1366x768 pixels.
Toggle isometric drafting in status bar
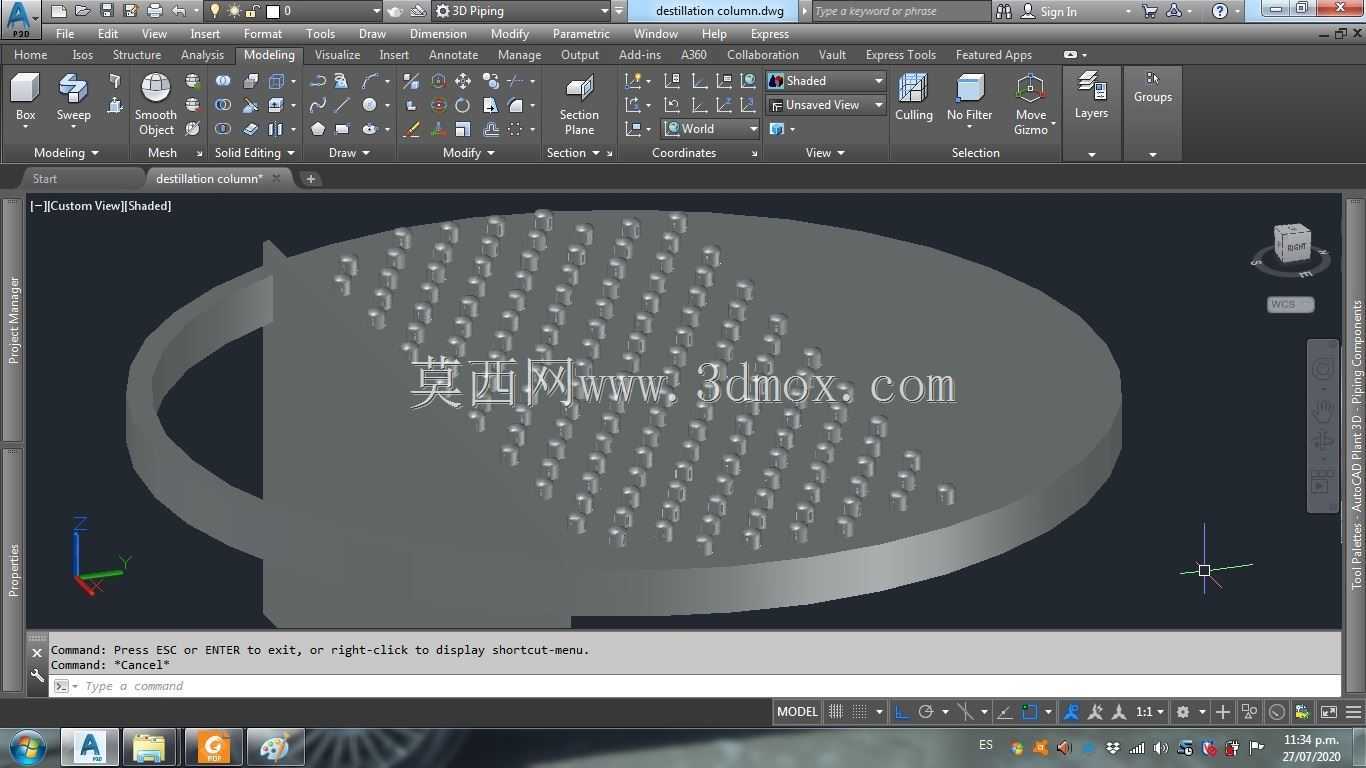point(965,712)
